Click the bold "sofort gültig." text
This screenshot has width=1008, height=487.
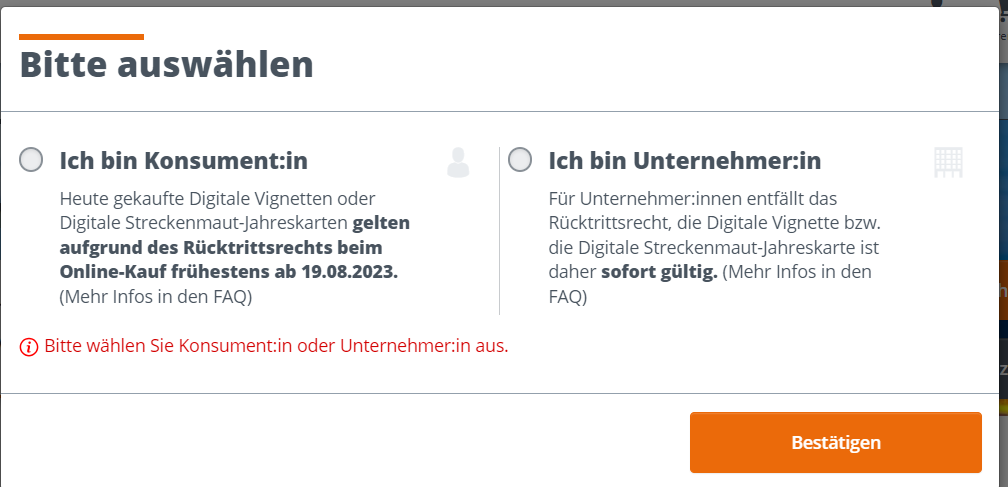[659, 272]
